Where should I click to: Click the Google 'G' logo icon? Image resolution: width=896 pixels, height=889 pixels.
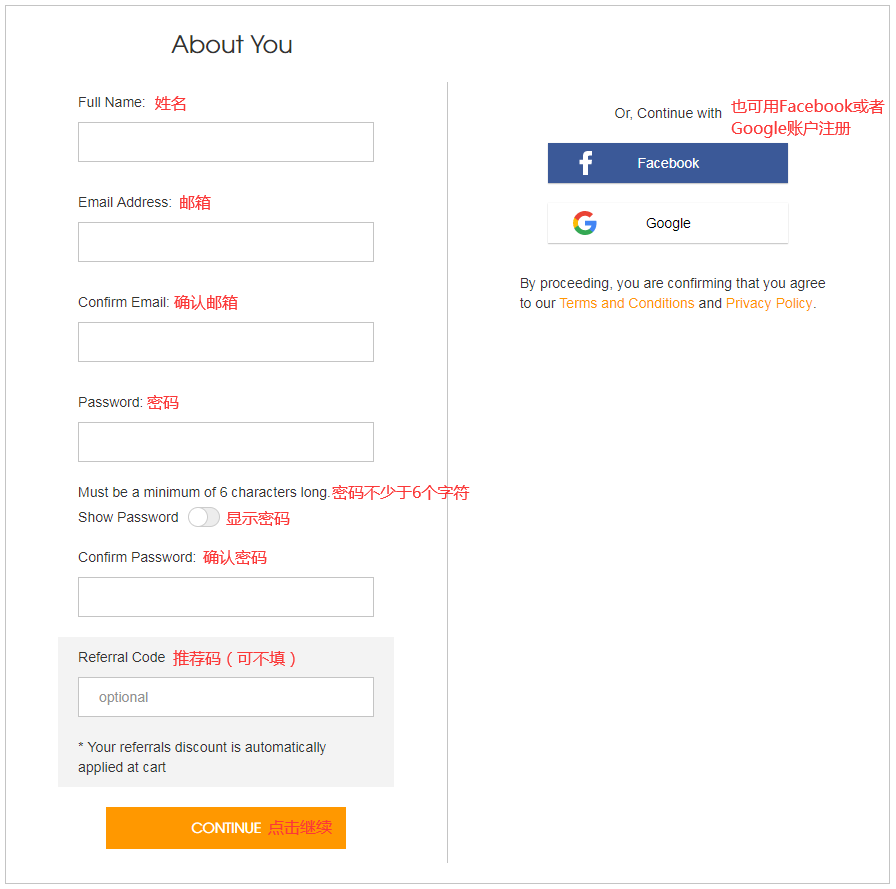tap(585, 223)
